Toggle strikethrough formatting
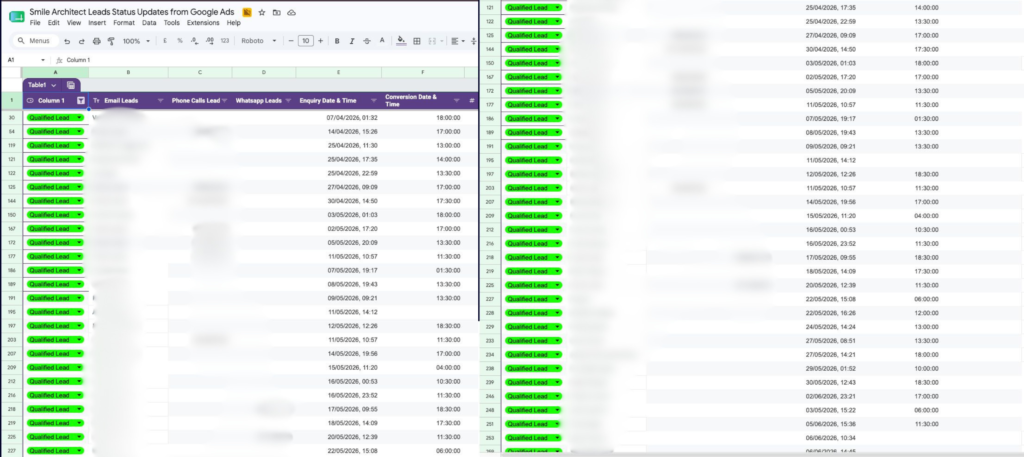 (367, 40)
